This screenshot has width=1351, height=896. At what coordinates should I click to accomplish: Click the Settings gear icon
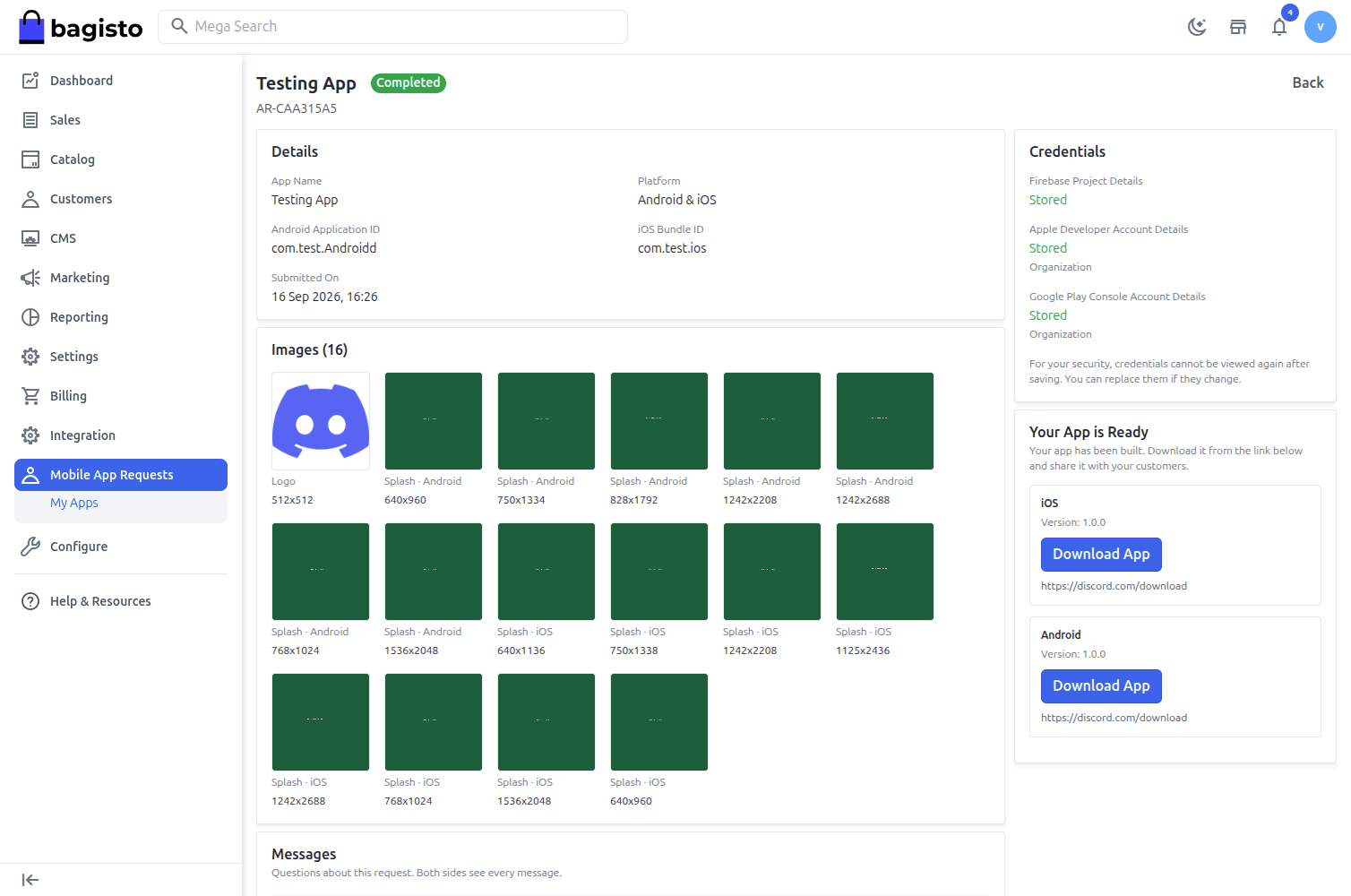coord(30,357)
